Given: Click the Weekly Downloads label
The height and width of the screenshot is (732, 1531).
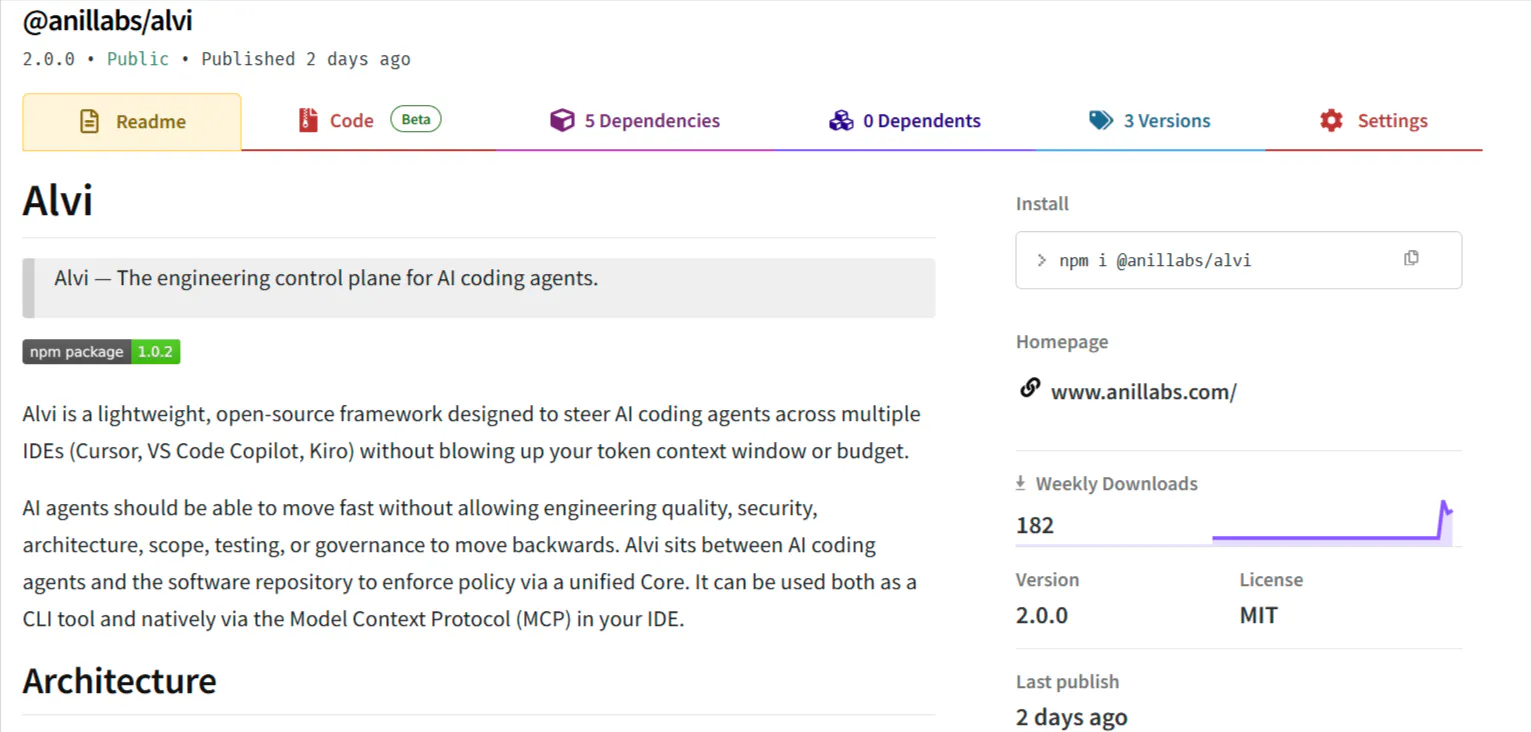Looking at the screenshot, I should click(x=1117, y=484).
